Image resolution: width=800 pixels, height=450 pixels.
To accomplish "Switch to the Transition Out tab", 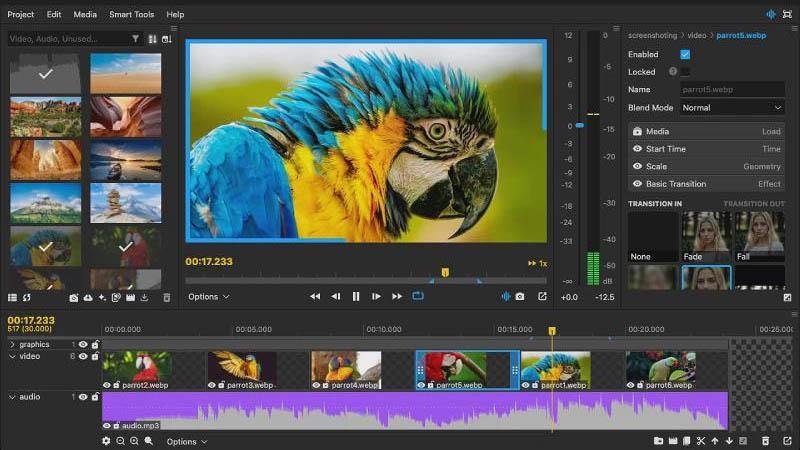I will coord(754,204).
